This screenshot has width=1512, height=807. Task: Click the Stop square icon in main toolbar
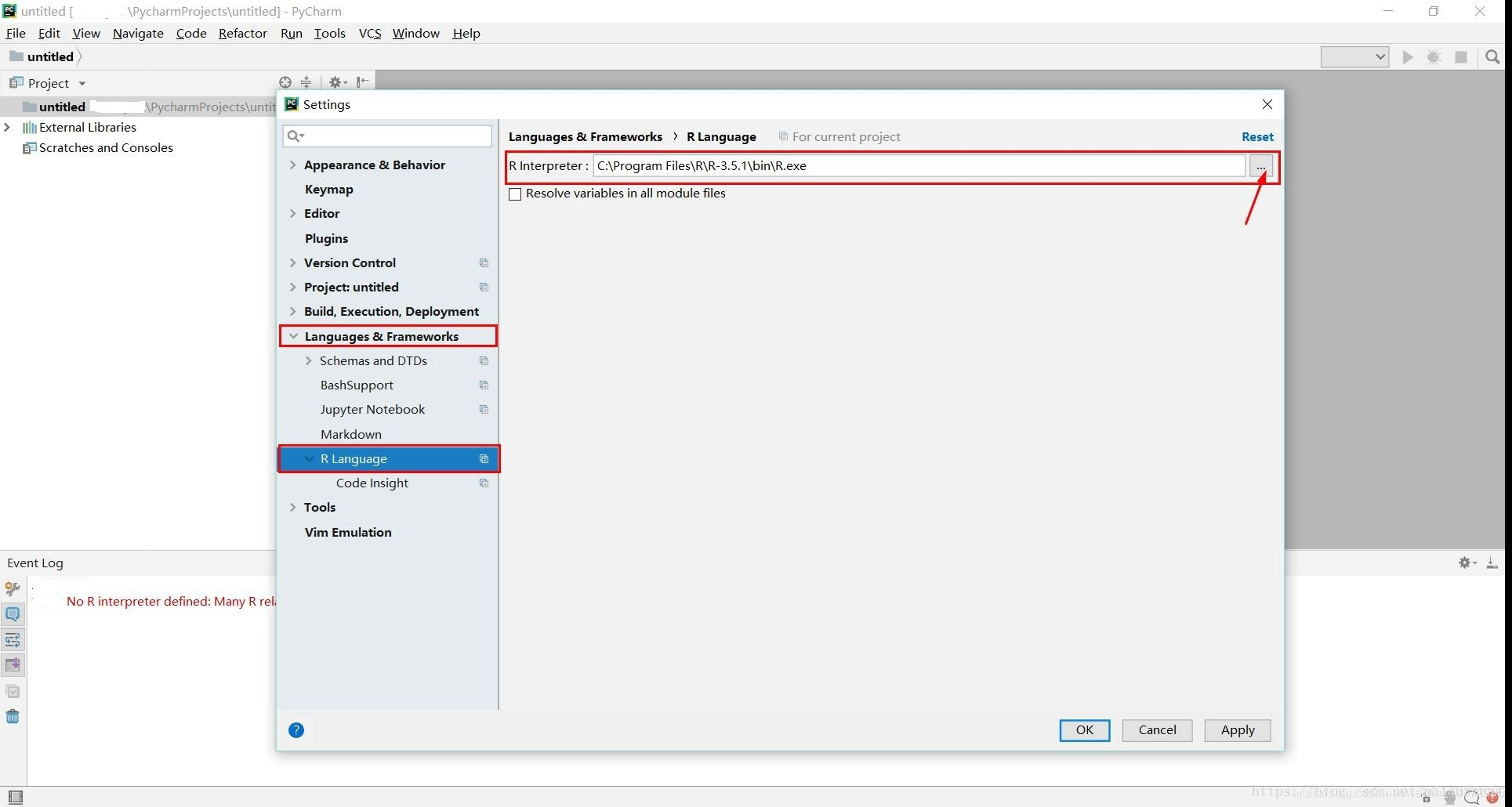[x=1461, y=57]
